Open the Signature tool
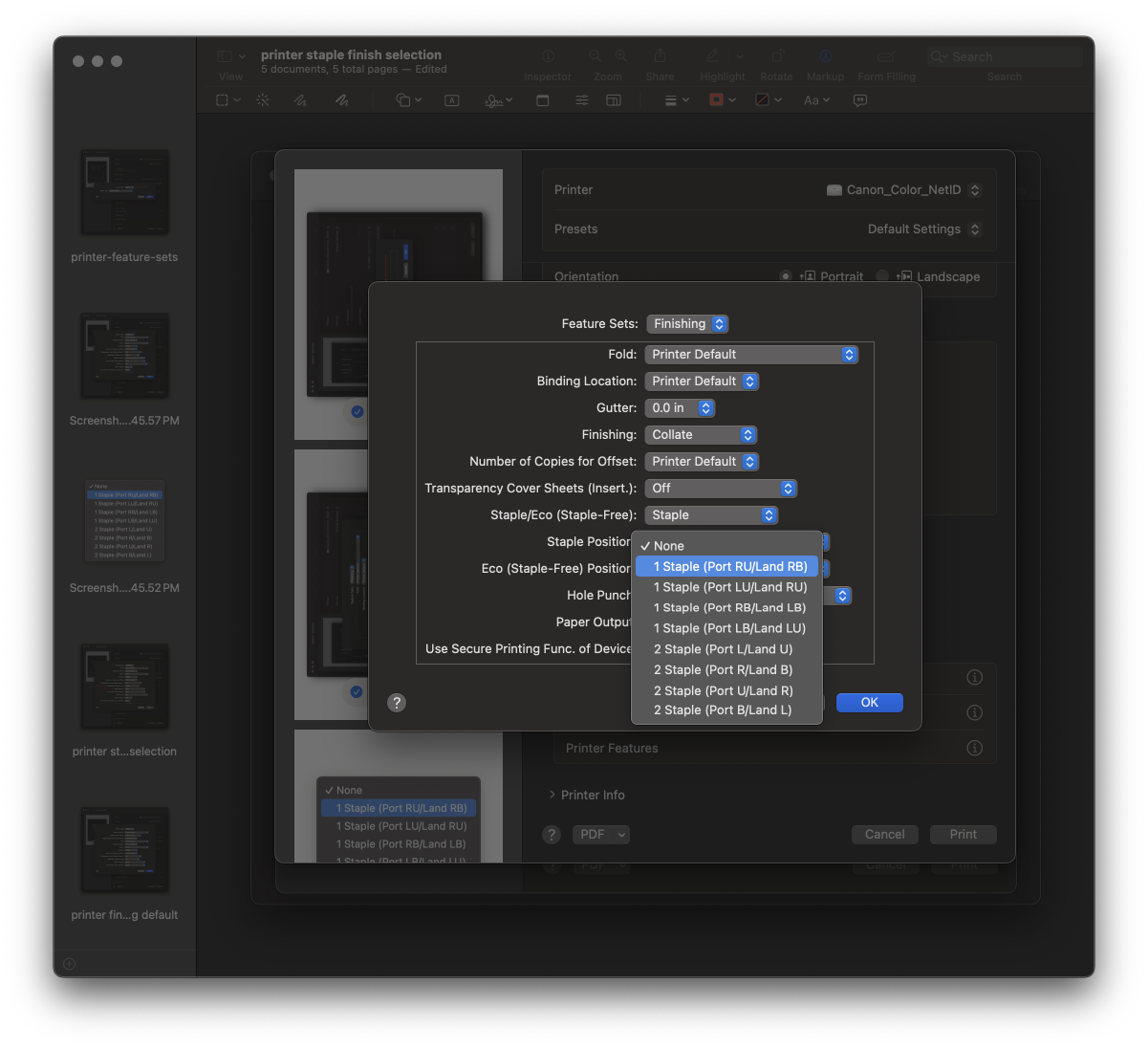The height and width of the screenshot is (1048, 1148). tap(493, 99)
